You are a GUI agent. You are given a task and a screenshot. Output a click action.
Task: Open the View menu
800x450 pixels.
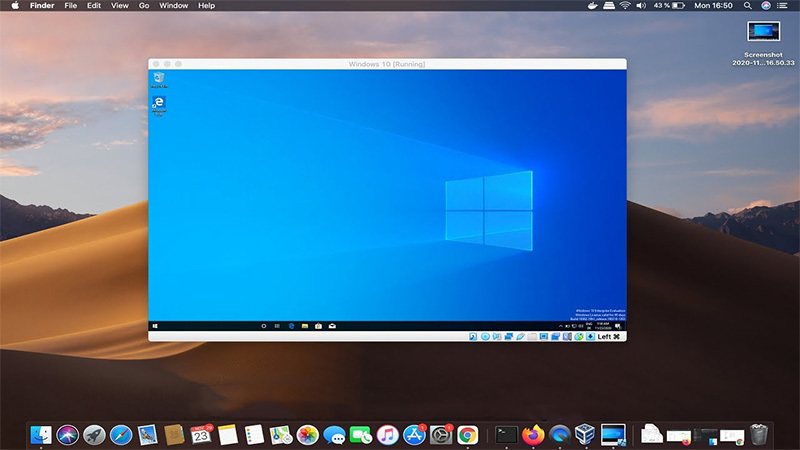(120, 6)
